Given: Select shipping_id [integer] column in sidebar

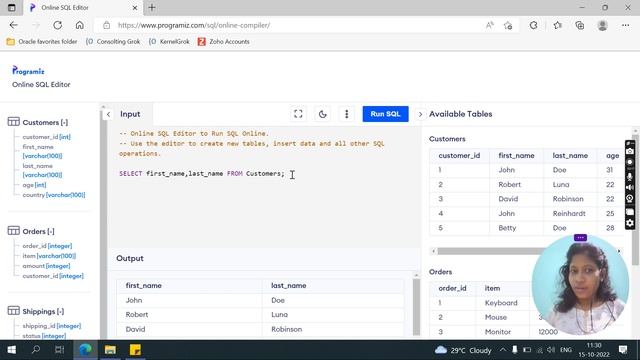Looking at the screenshot, I should pyautogui.click(x=52, y=326).
